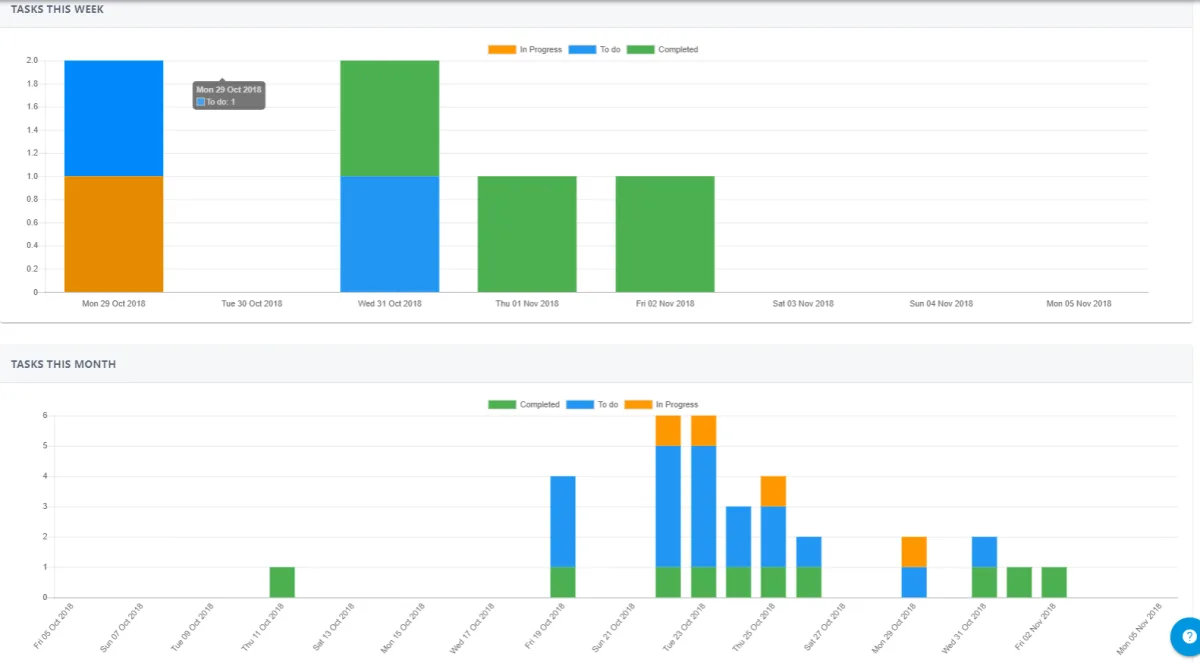Select green bar for Fri 02 Nov 2018 weekly

coord(665,234)
